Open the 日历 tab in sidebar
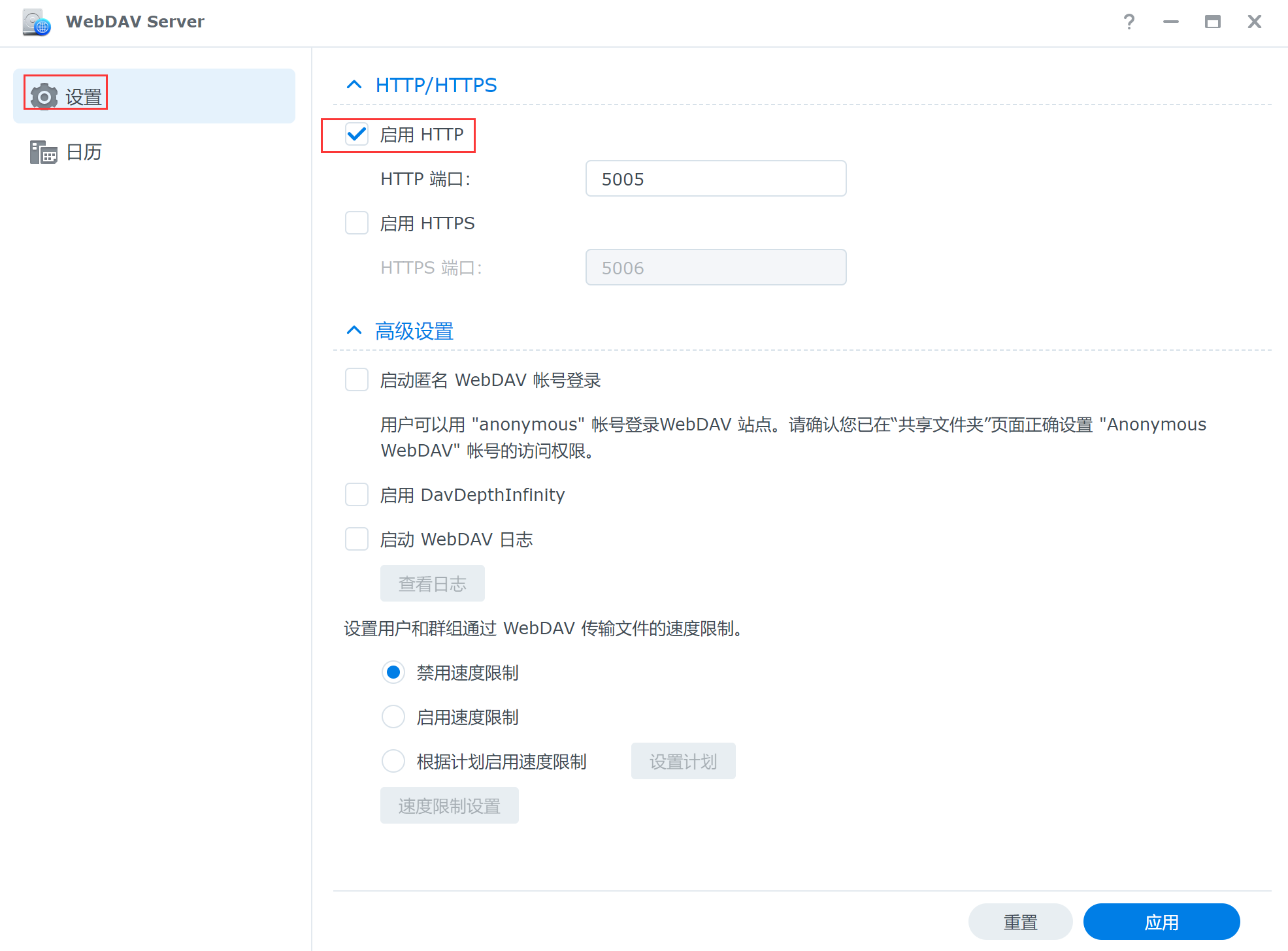The width and height of the screenshot is (1288, 951). (84, 152)
